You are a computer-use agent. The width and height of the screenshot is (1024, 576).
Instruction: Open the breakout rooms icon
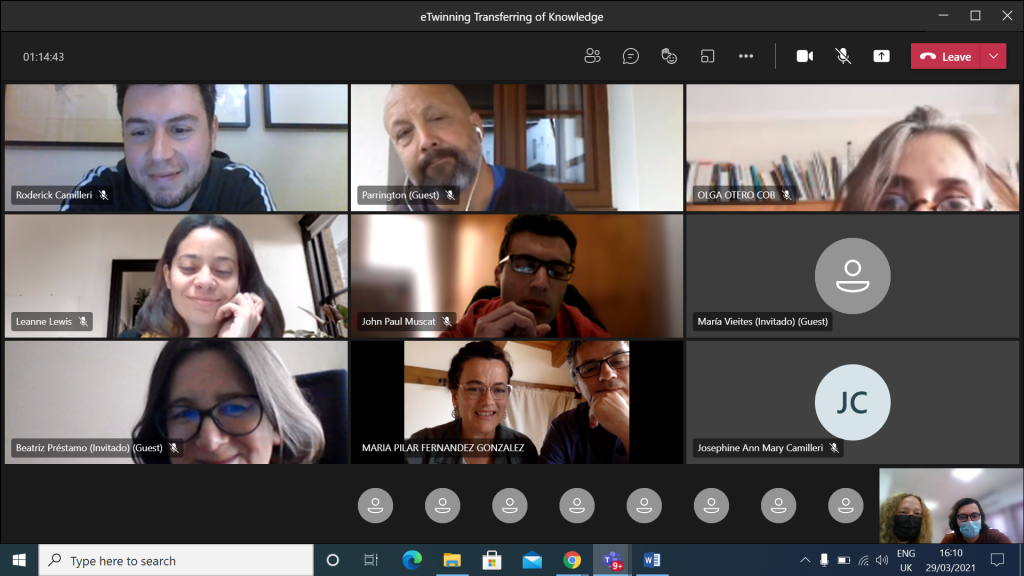pos(707,56)
